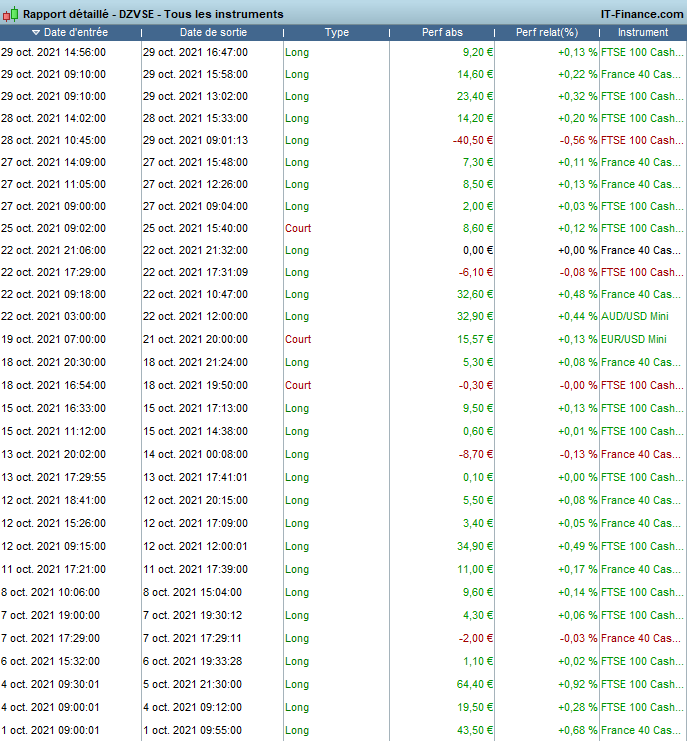Sort by Date de sortie column header
This screenshot has height=741, width=687.
tap(213, 33)
